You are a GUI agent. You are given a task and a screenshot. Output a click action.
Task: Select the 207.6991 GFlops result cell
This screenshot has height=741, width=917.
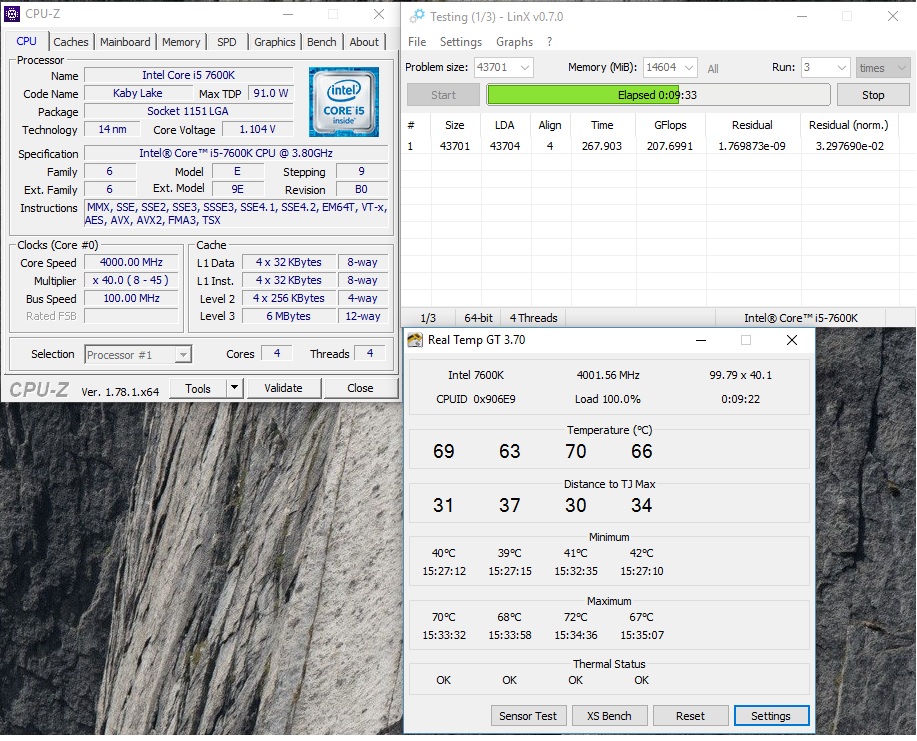pos(670,146)
